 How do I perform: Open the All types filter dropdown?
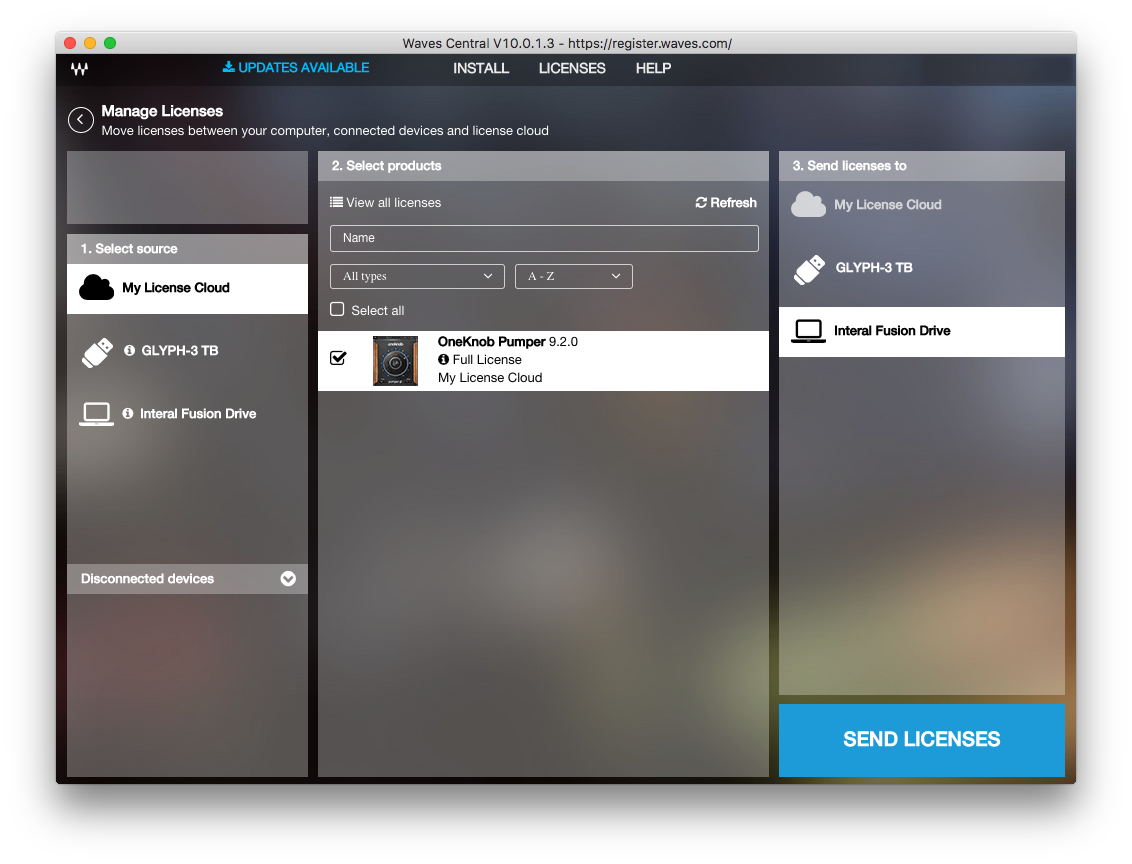tap(417, 276)
